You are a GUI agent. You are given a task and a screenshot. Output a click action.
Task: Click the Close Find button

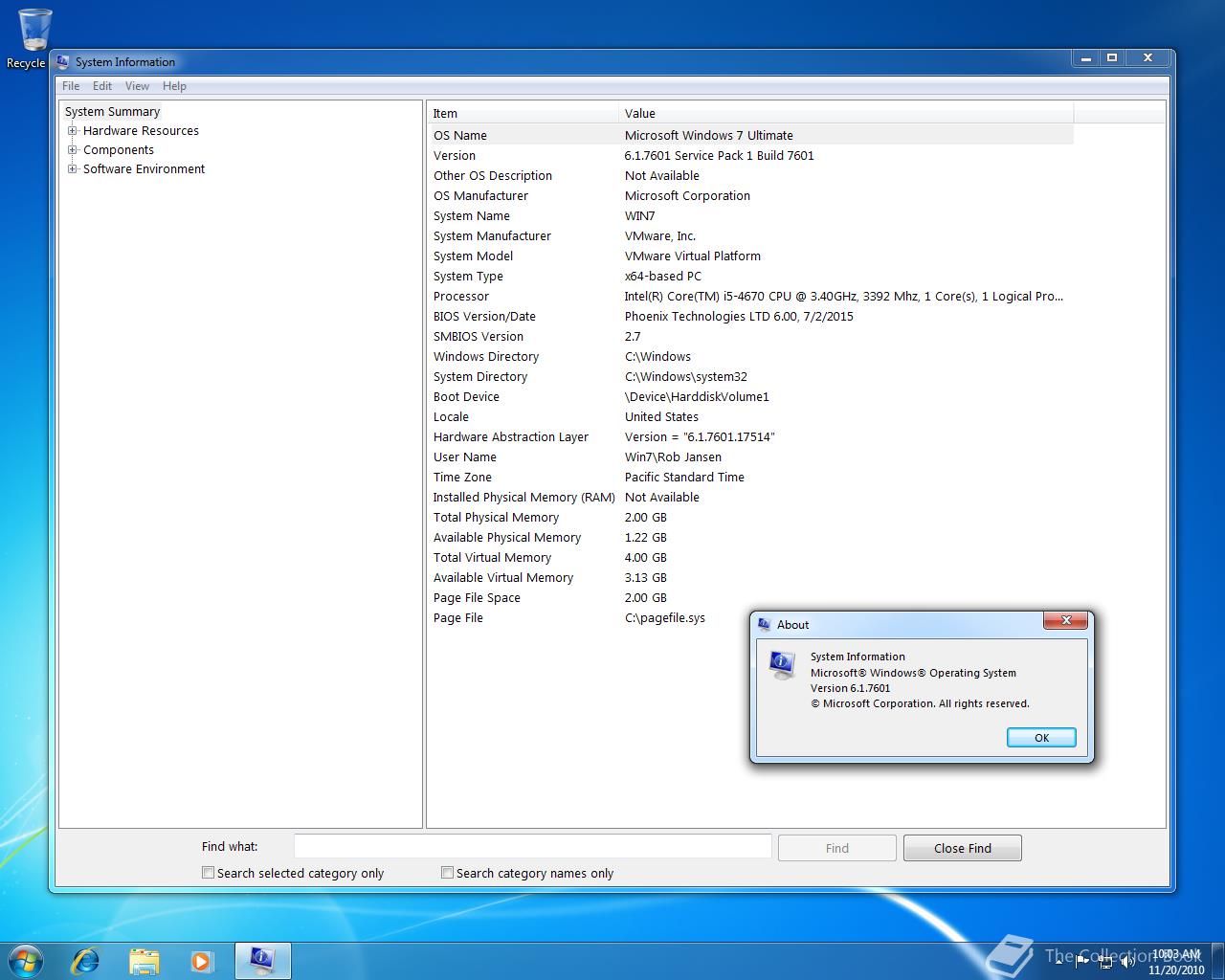(x=962, y=848)
